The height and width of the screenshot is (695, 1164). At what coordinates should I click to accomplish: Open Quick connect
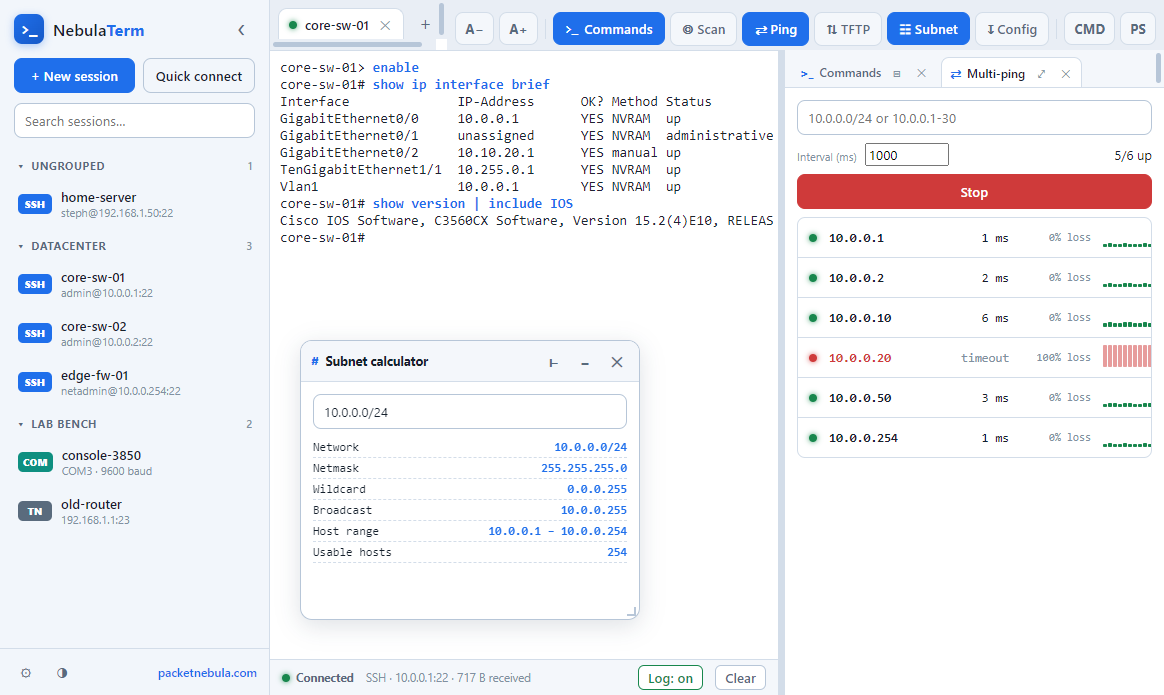click(199, 76)
